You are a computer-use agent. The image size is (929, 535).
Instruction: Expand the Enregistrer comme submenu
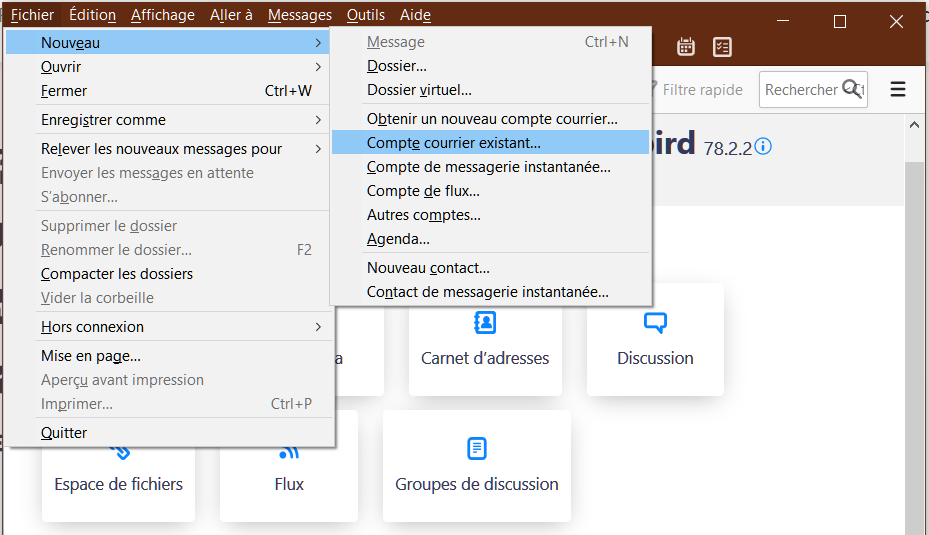pyautogui.click(x=170, y=120)
